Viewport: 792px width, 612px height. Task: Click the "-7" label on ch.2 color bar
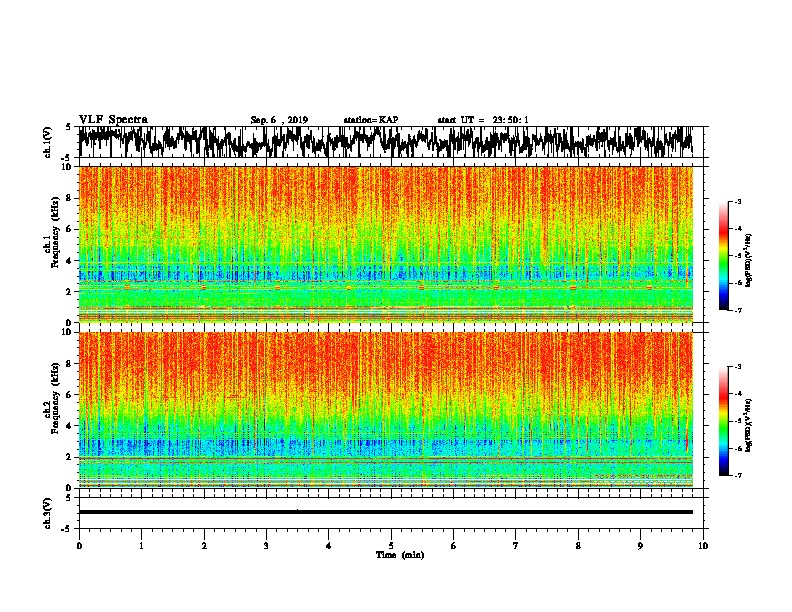tap(737, 476)
